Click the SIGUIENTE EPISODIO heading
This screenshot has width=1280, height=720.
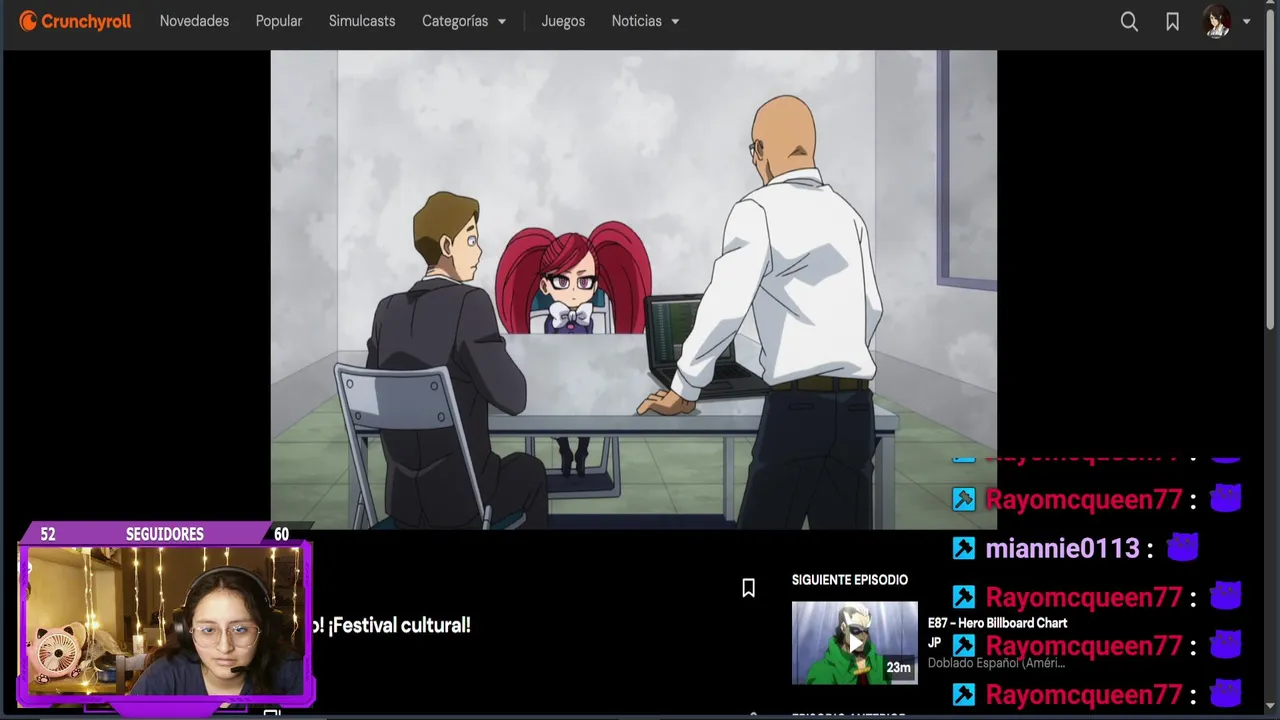point(850,580)
